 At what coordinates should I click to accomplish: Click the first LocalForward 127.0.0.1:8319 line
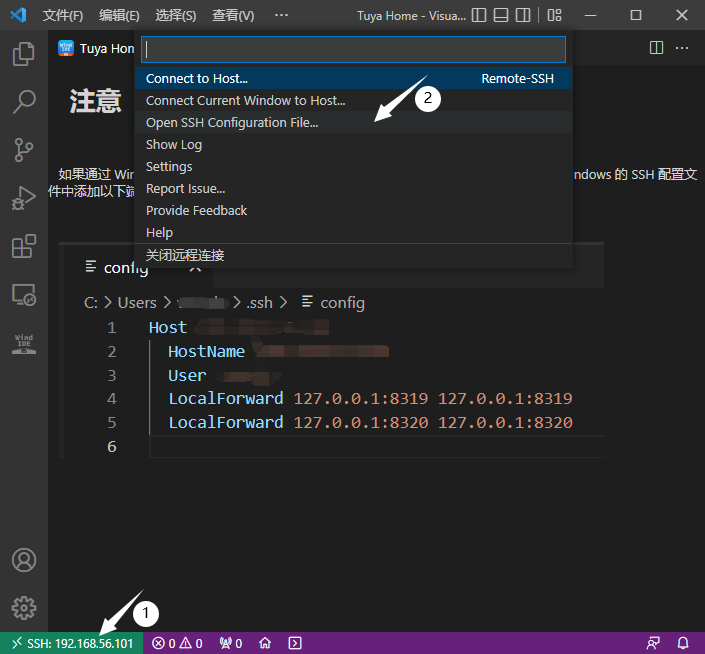[370, 398]
